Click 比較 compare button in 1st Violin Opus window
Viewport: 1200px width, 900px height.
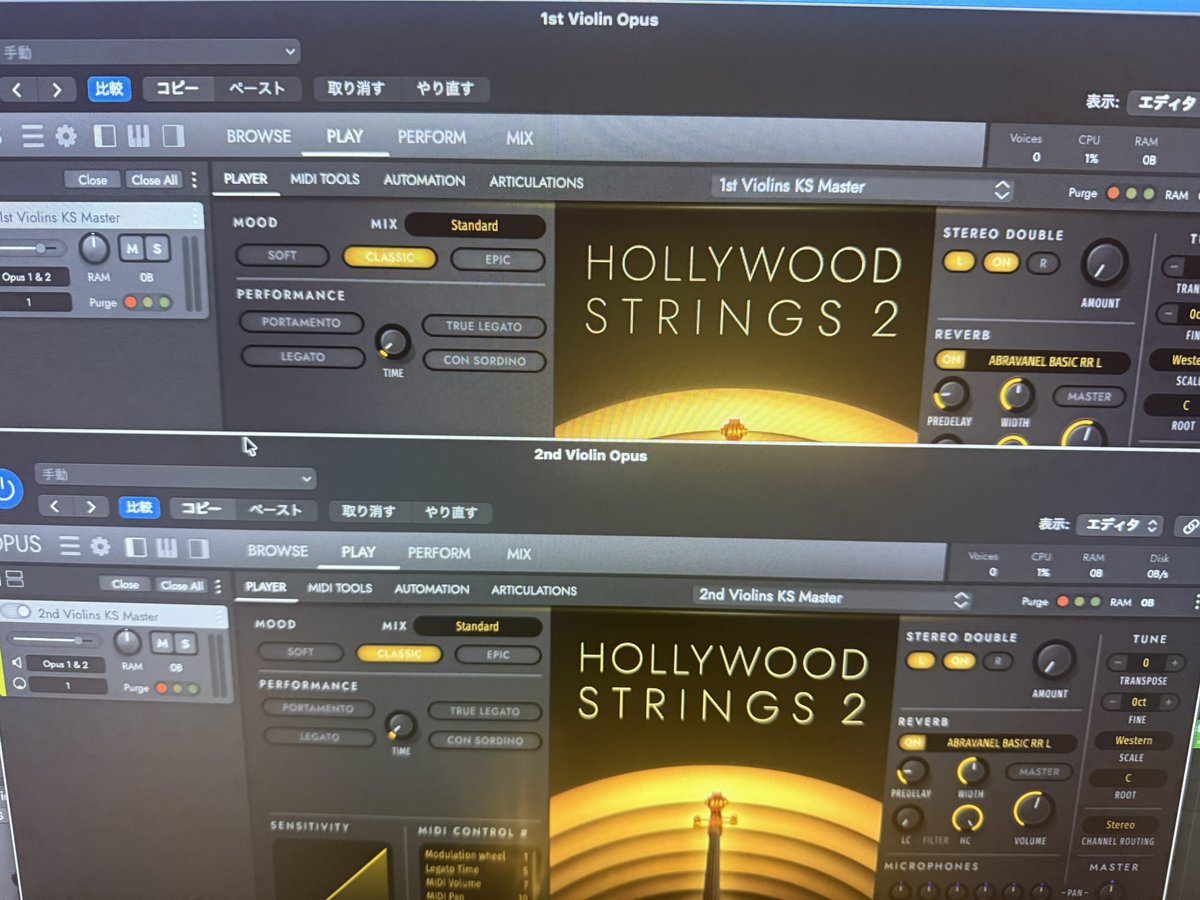pyautogui.click(x=109, y=88)
